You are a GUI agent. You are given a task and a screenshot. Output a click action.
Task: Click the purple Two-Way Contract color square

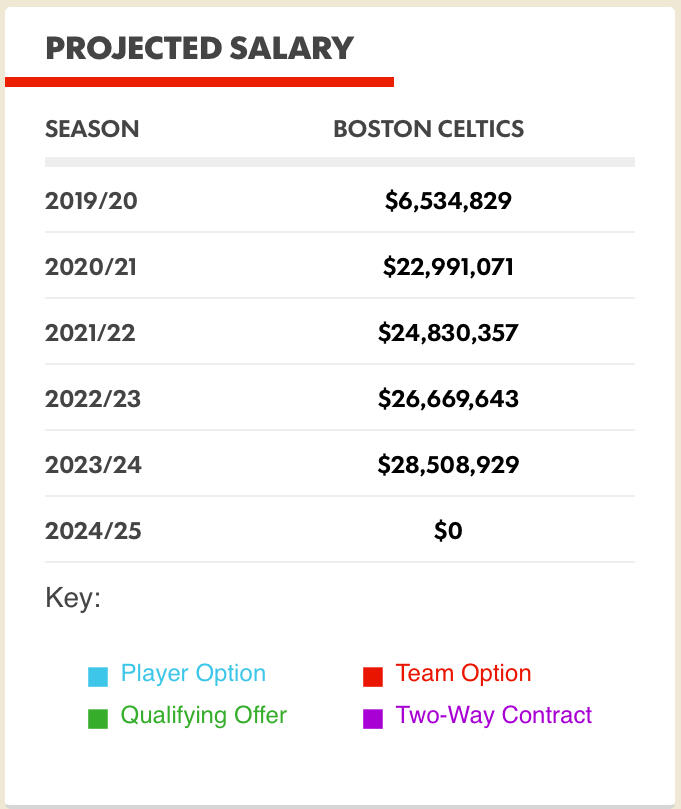[373, 718]
